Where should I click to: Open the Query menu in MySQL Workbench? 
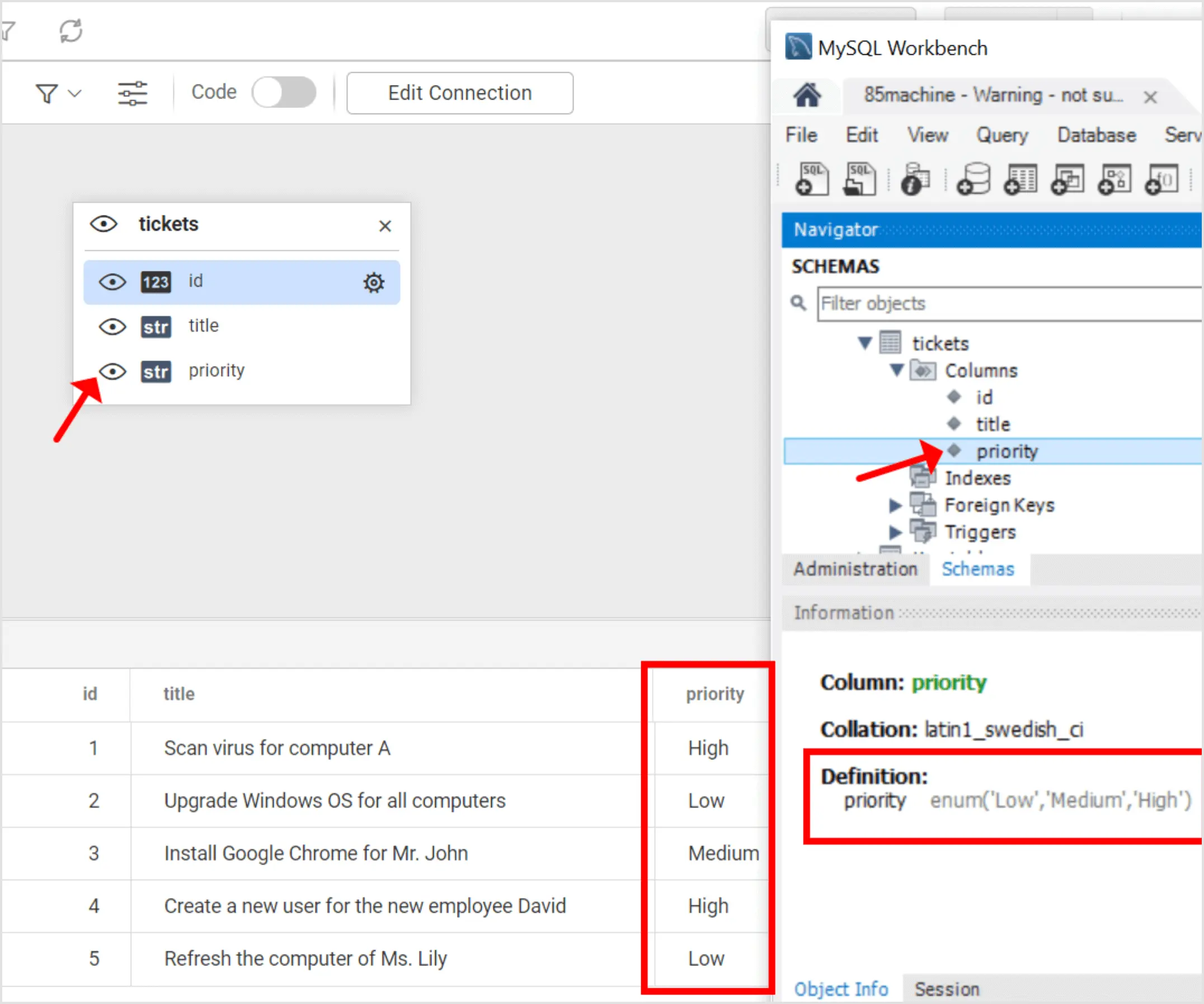1002,135
